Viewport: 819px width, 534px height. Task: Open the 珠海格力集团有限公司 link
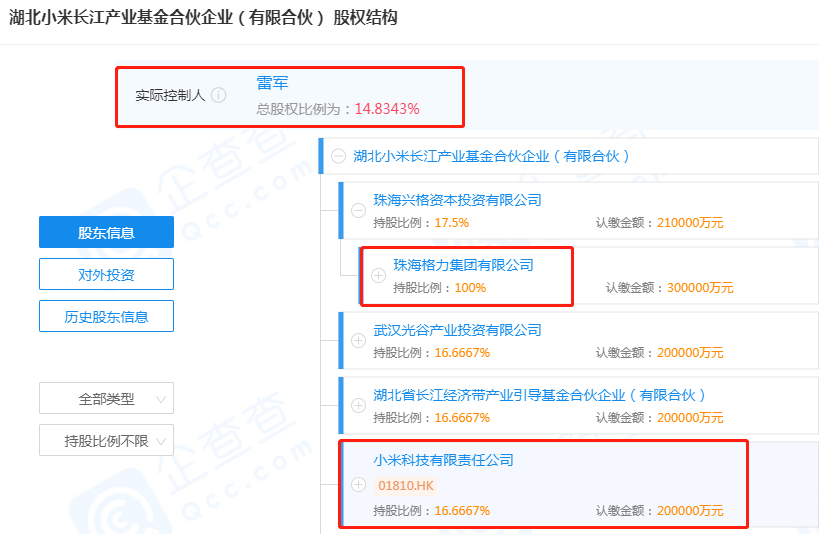pos(463,265)
